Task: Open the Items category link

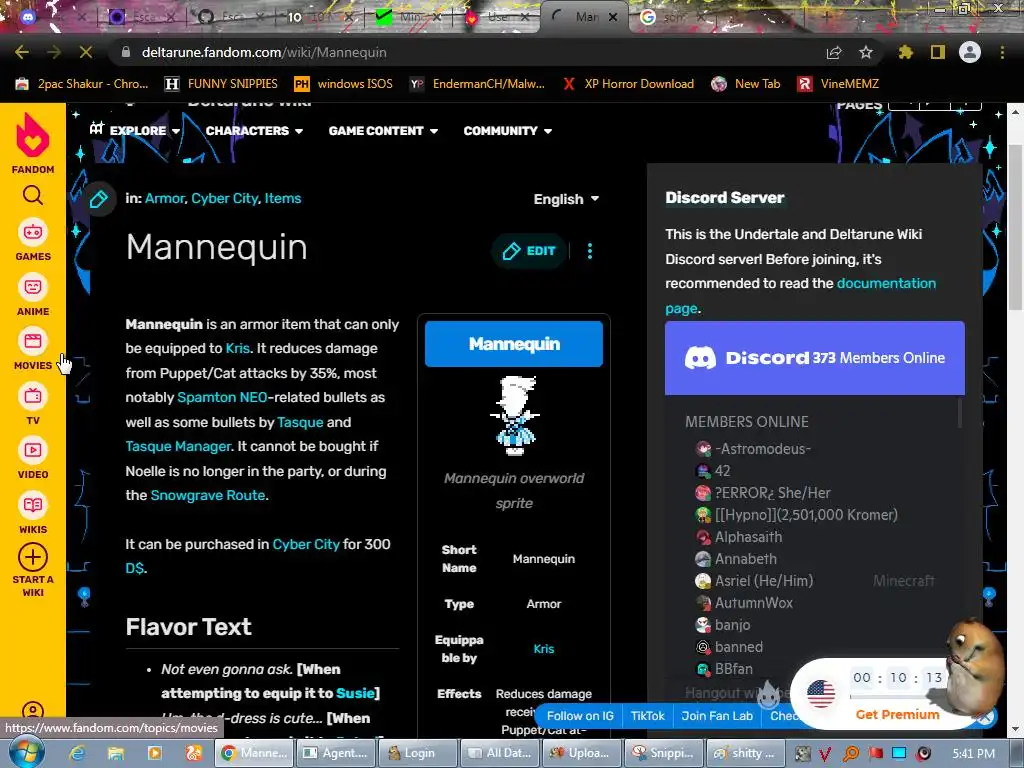Action: pyautogui.click(x=283, y=199)
